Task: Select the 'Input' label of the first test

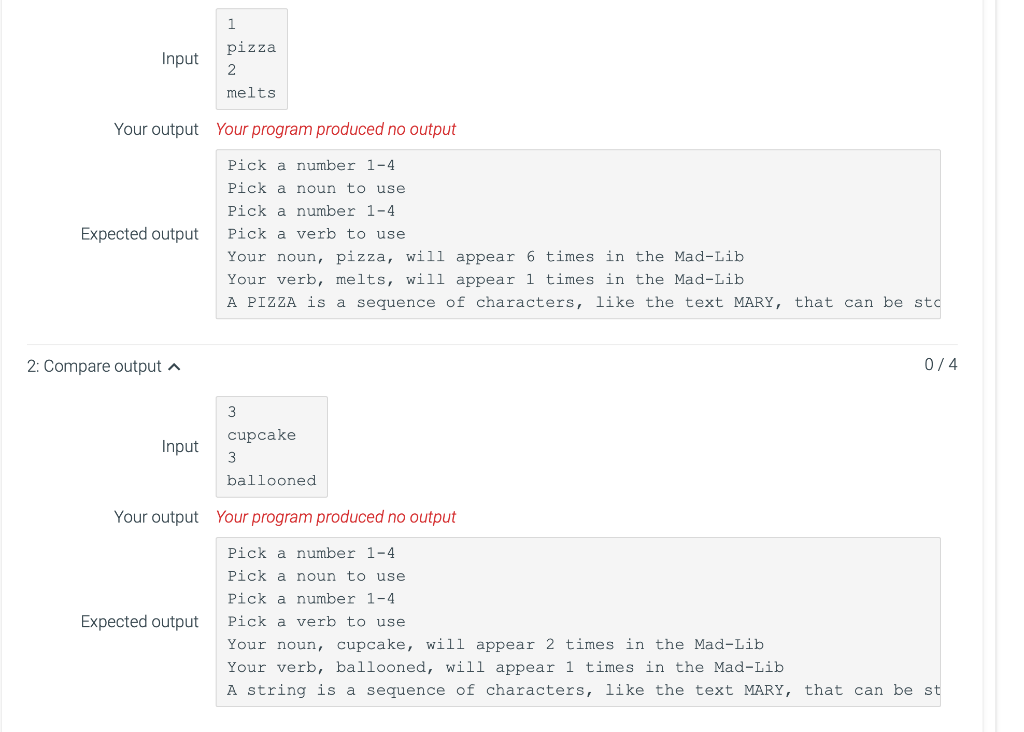Action: [180, 58]
